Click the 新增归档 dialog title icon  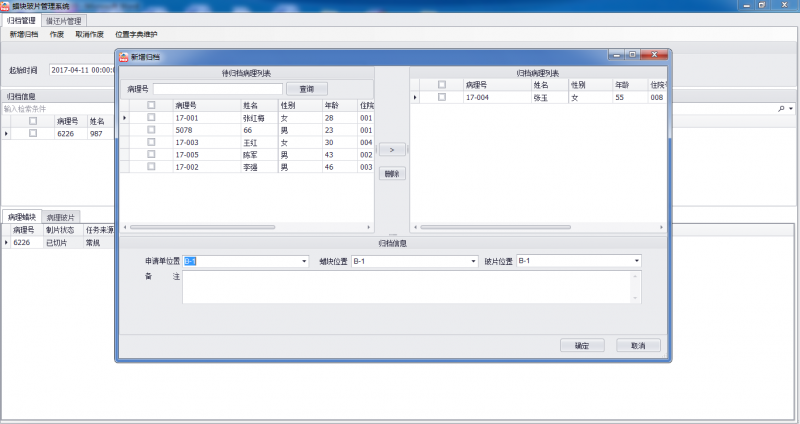click(x=125, y=57)
